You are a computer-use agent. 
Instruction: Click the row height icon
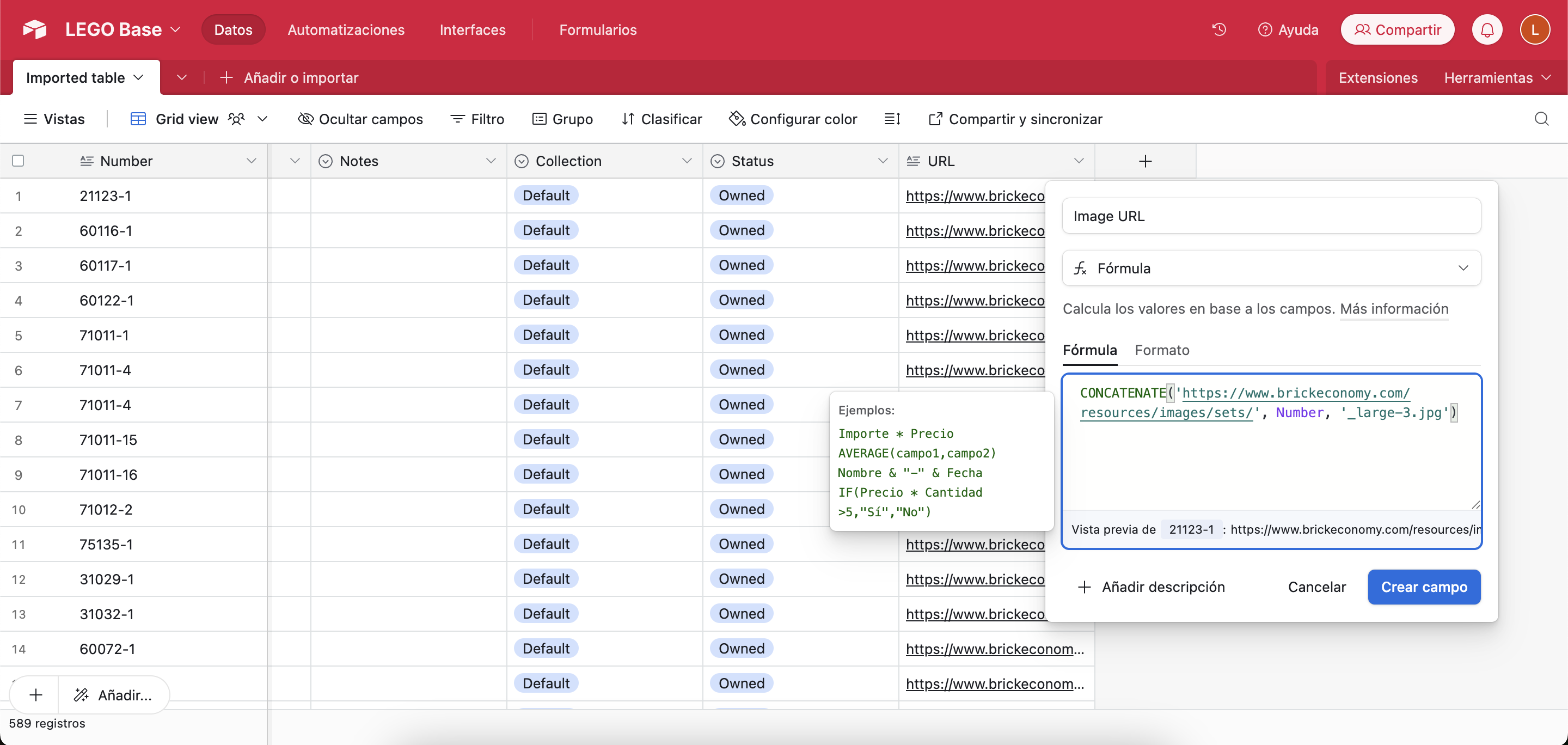pyautogui.click(x=892, y=119)
